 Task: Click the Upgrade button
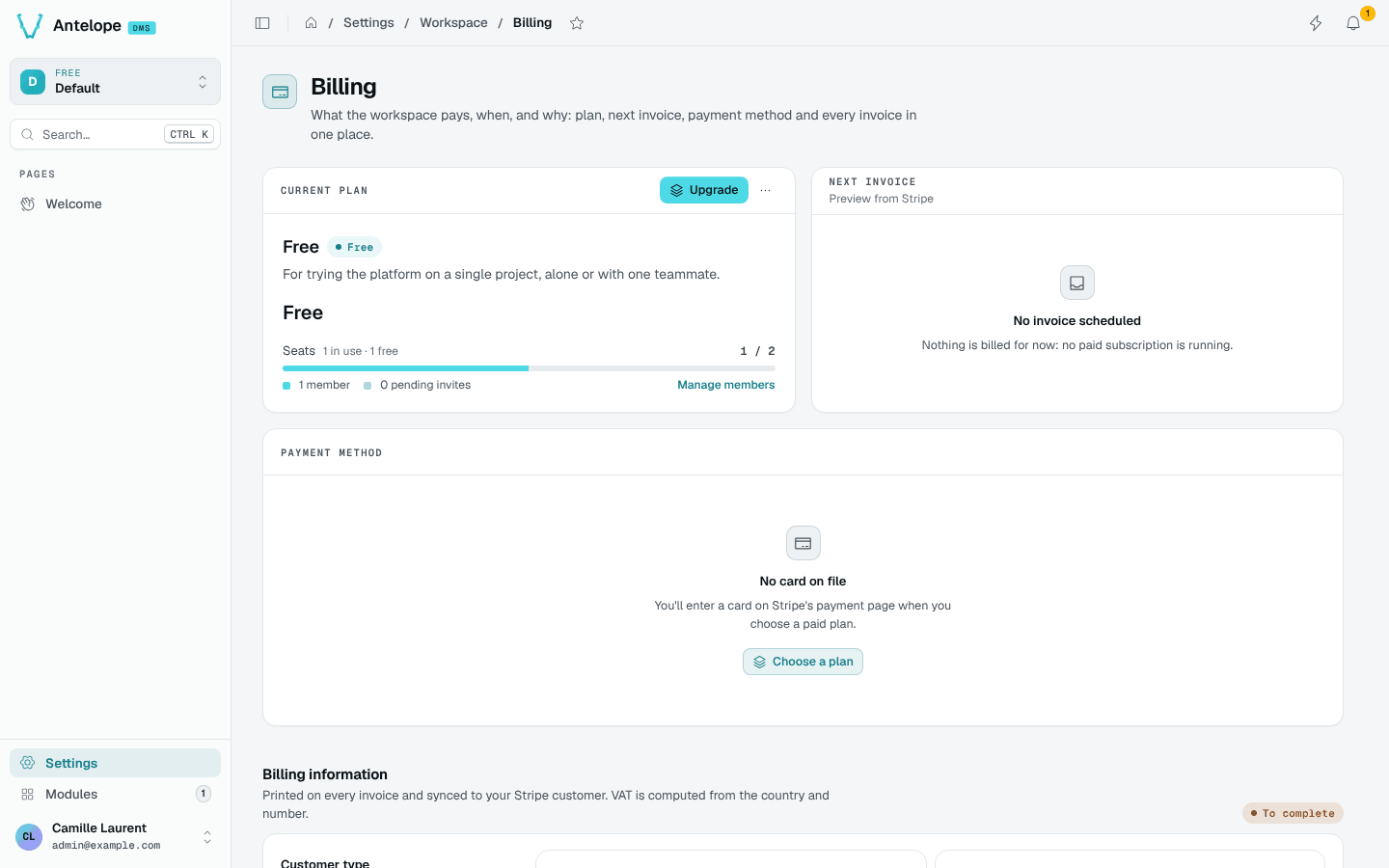(704, 190)
